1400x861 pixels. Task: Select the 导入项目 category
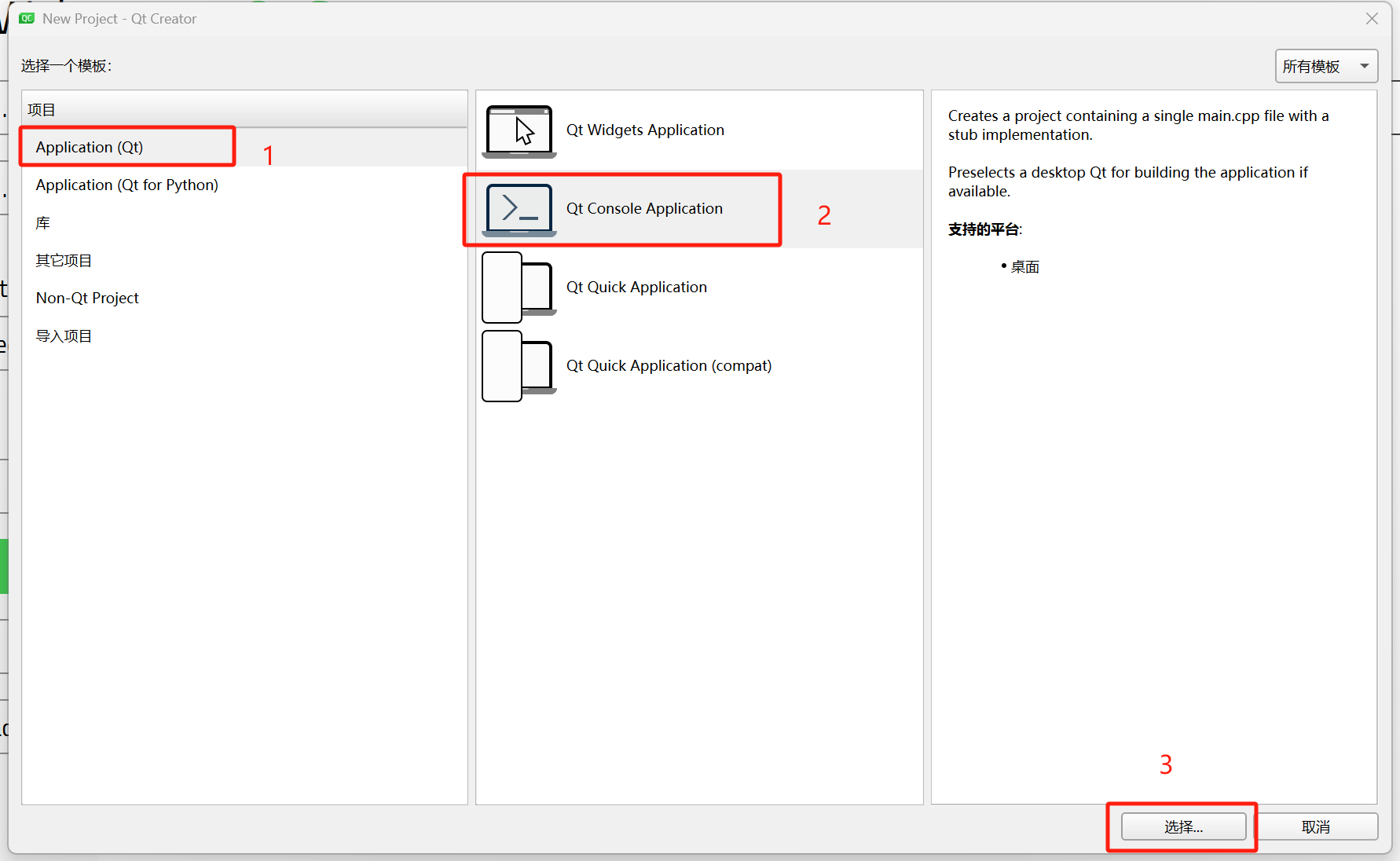tap(64, 335)
